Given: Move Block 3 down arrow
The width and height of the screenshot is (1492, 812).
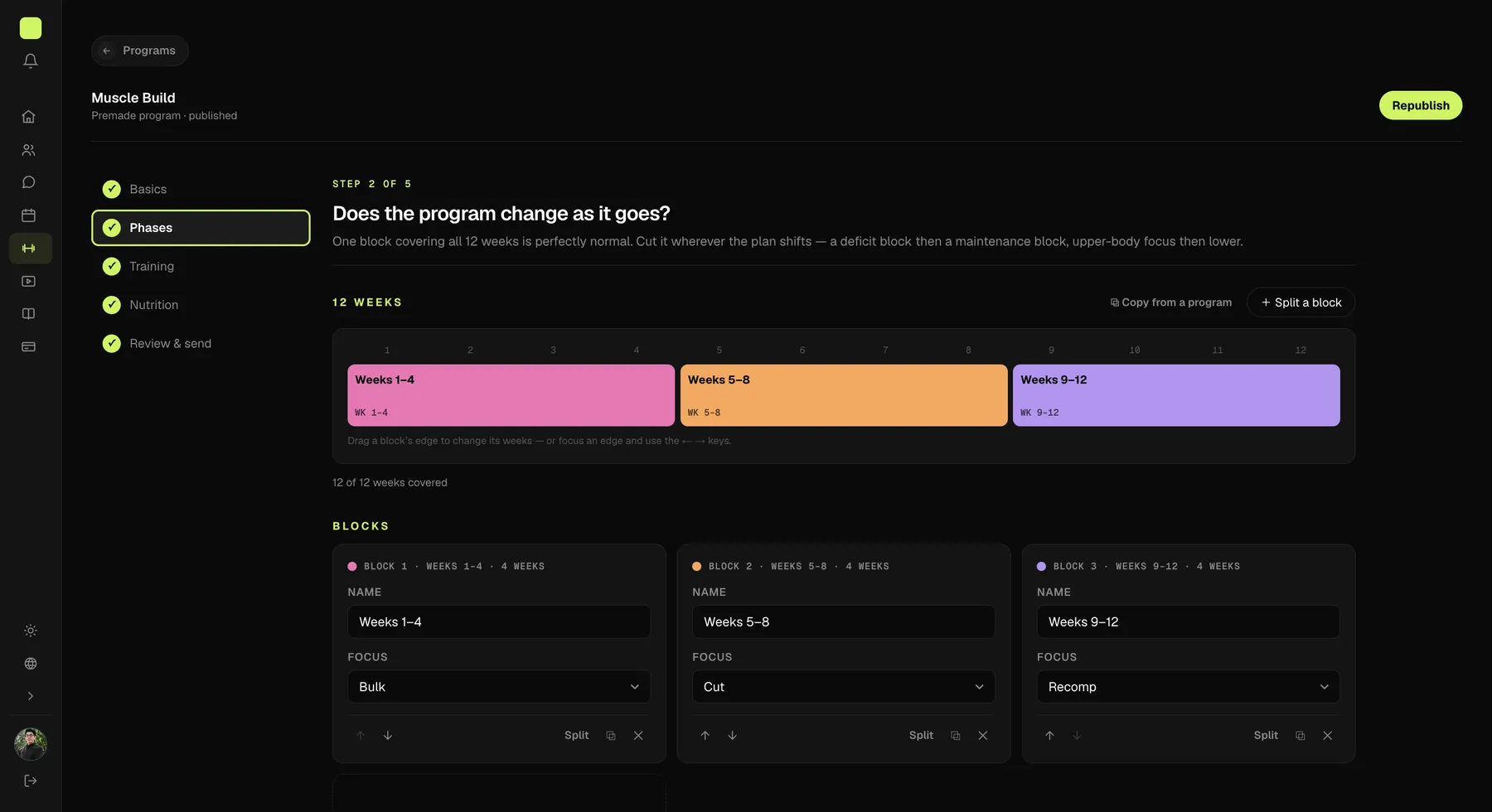Looking at the screenshot, I should (1078, 736).
